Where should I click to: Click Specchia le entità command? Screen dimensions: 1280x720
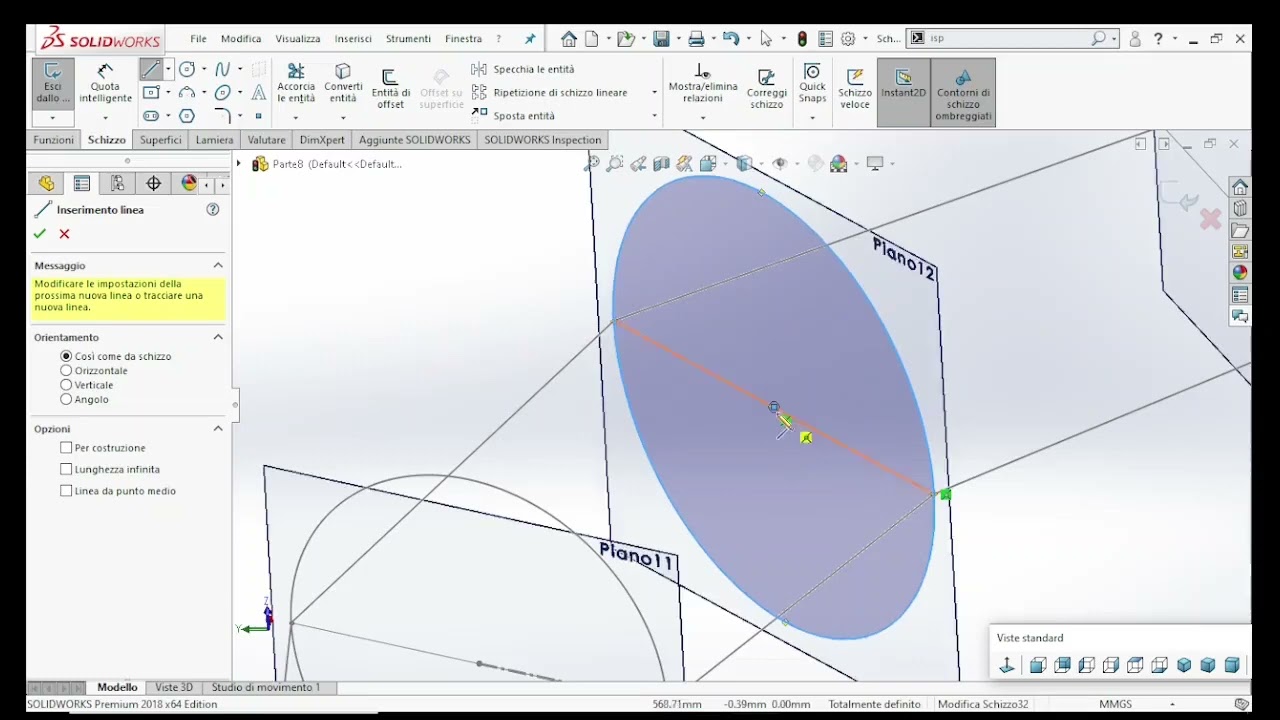pos(523,69)
